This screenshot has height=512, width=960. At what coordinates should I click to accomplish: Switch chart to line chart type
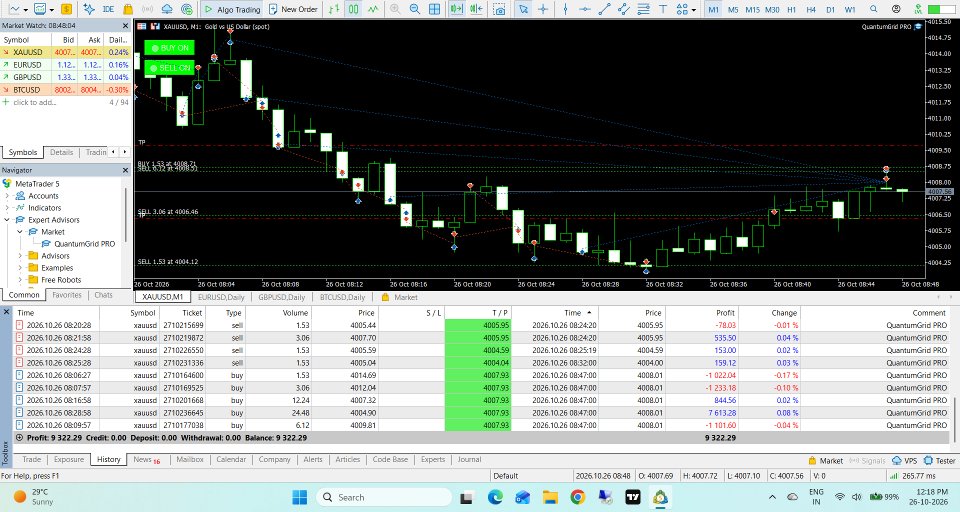pyautogui.click(x=373, y=9)
